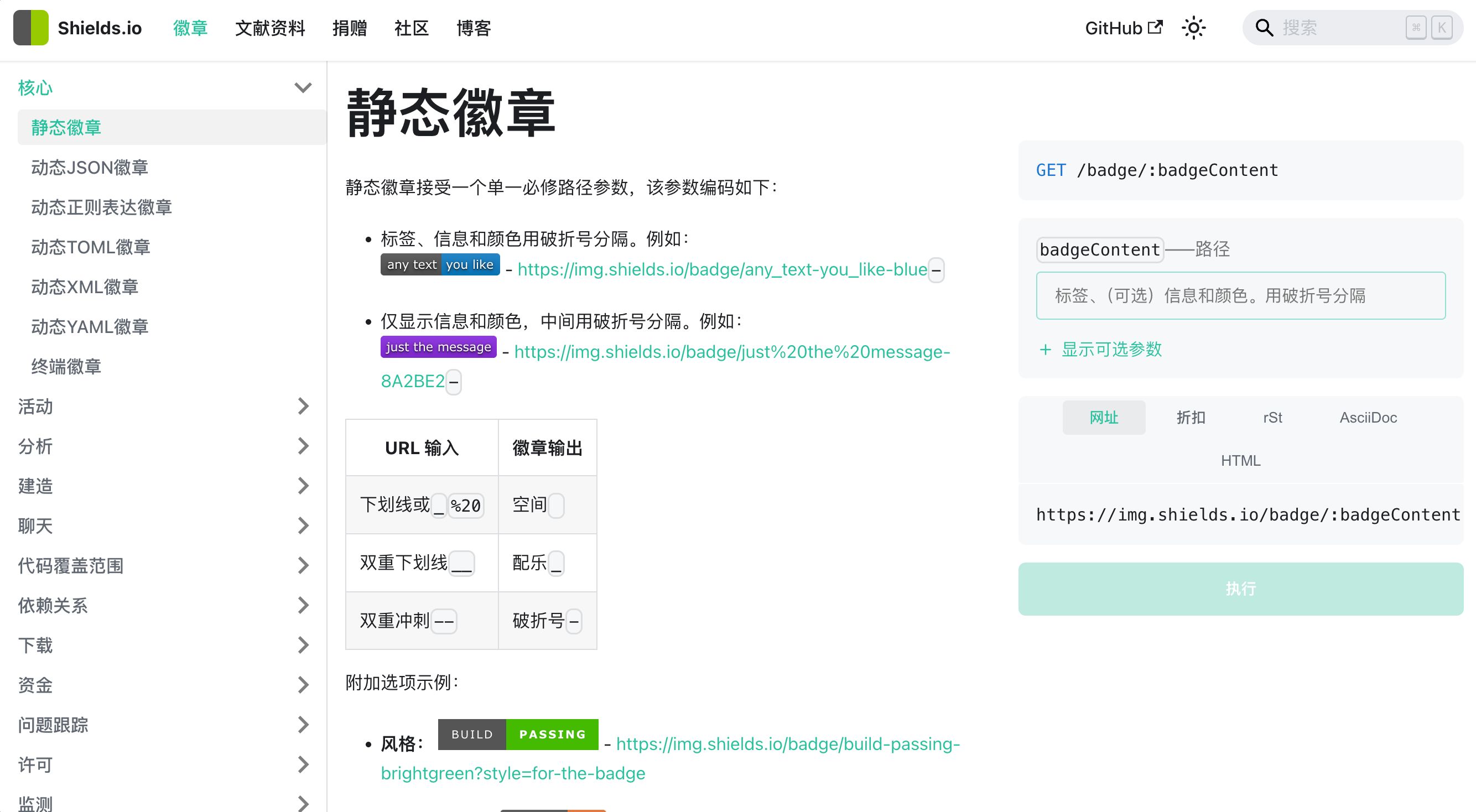1476x812 pixels.
Task: Click the 静态徽章 page heading
Action: [451, 112]
